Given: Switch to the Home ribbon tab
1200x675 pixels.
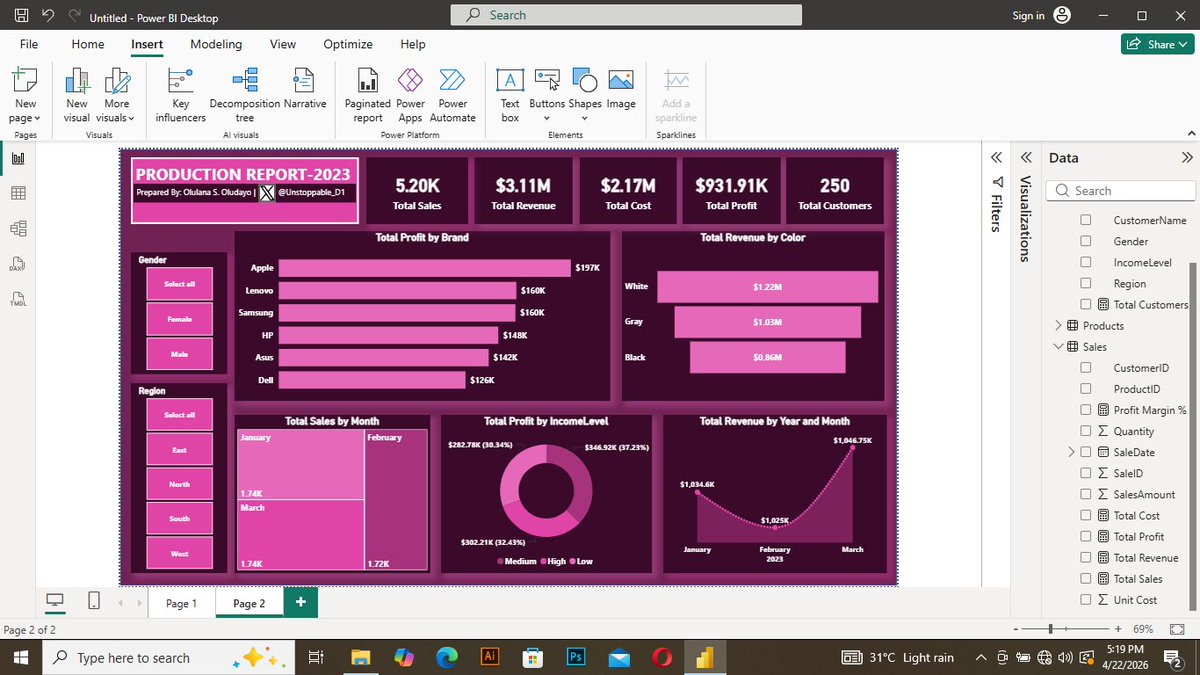Looking at the screenshot, I should click(88, 44).
